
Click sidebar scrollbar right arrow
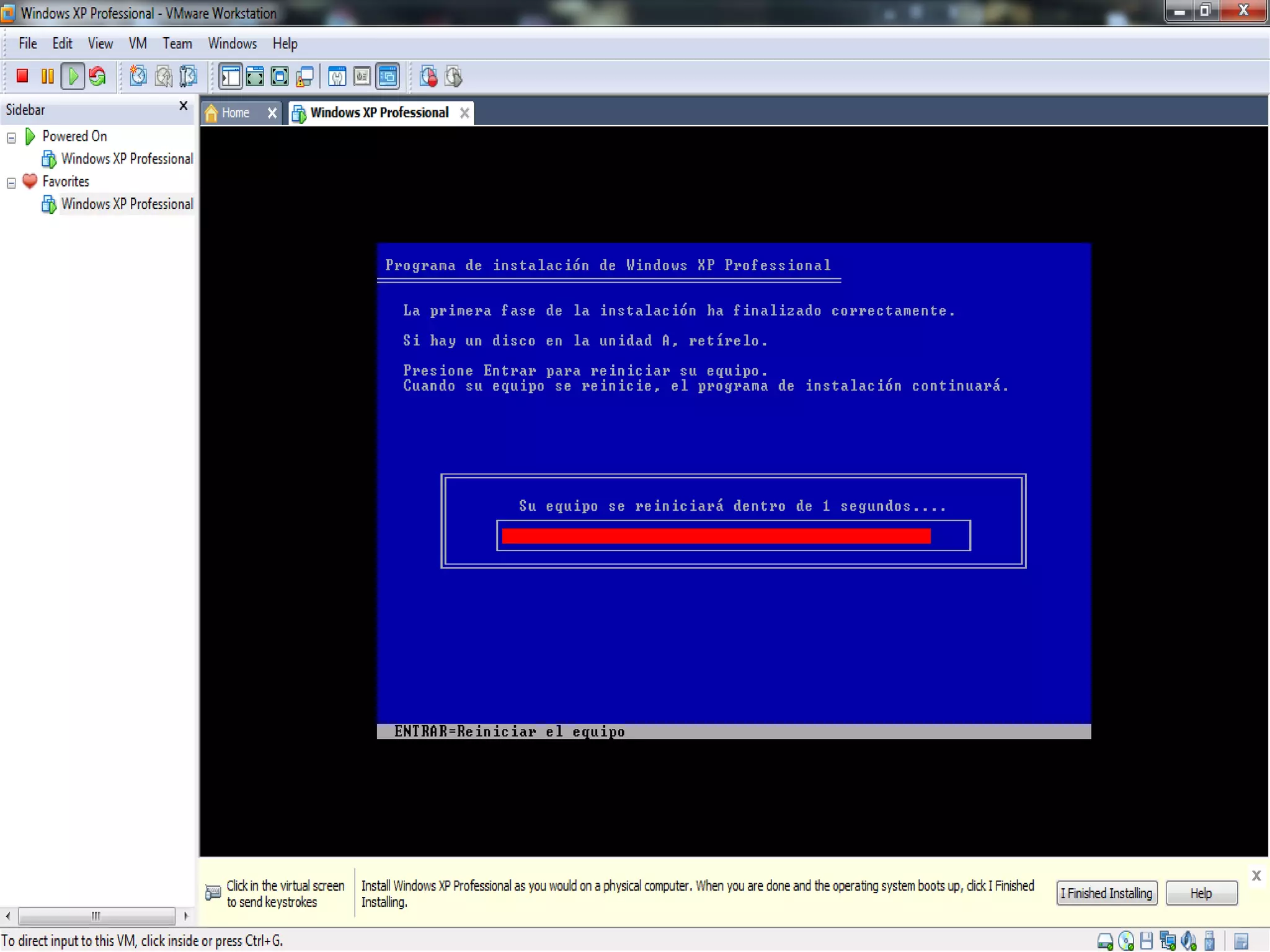click(185, 915)
